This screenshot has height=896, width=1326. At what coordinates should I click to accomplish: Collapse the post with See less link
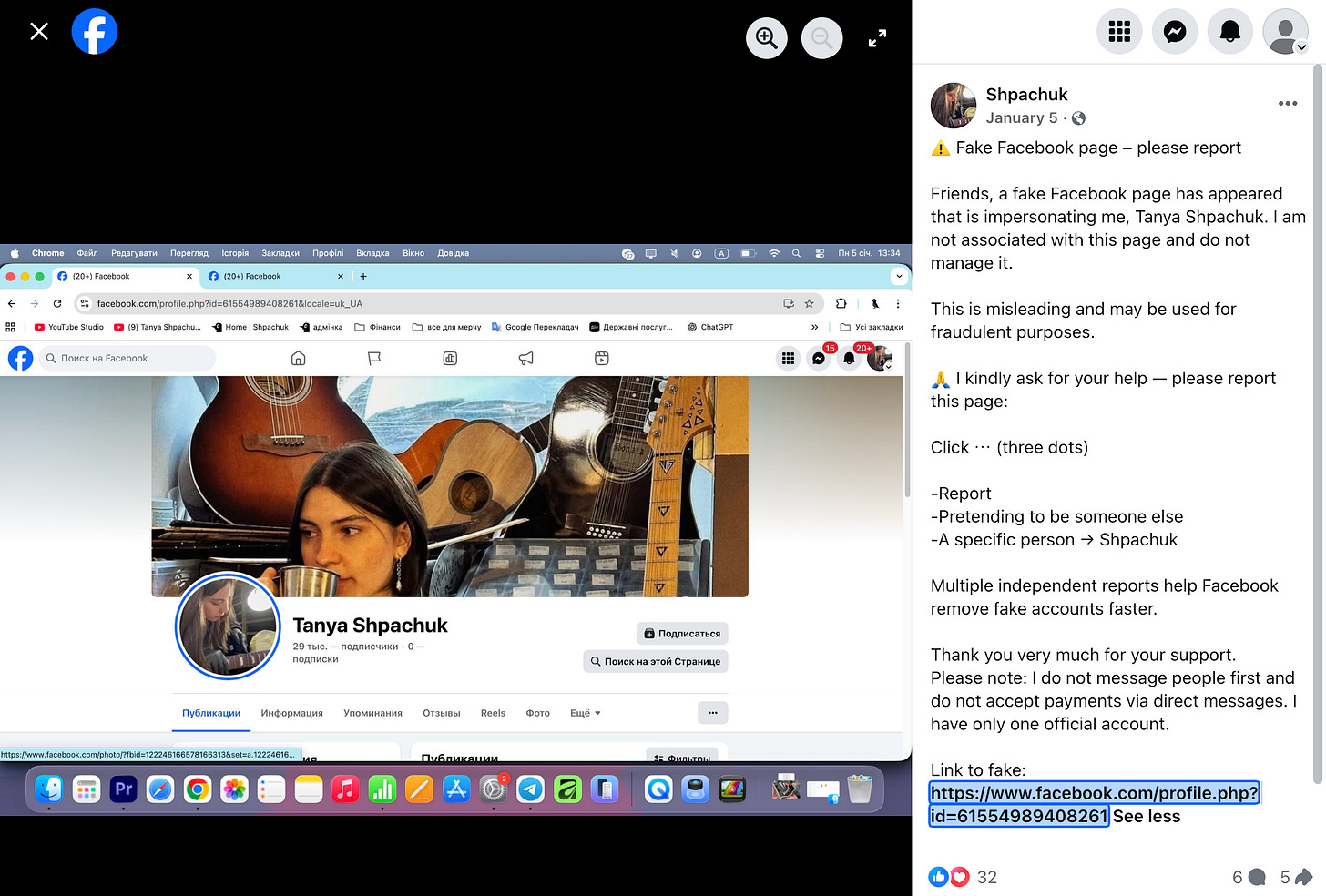(x=1147, y=816)
